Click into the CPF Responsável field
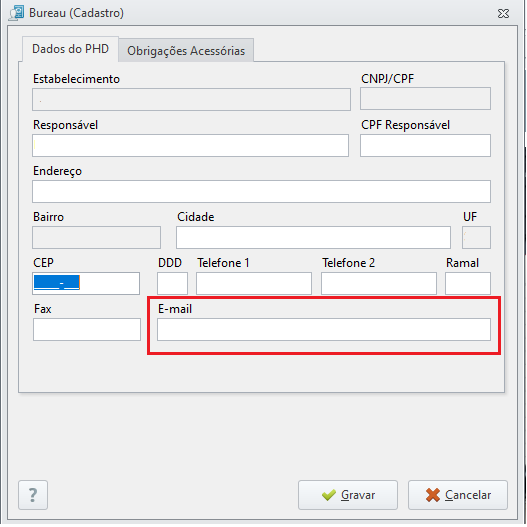The image size is (527, 527). (425, 146)
